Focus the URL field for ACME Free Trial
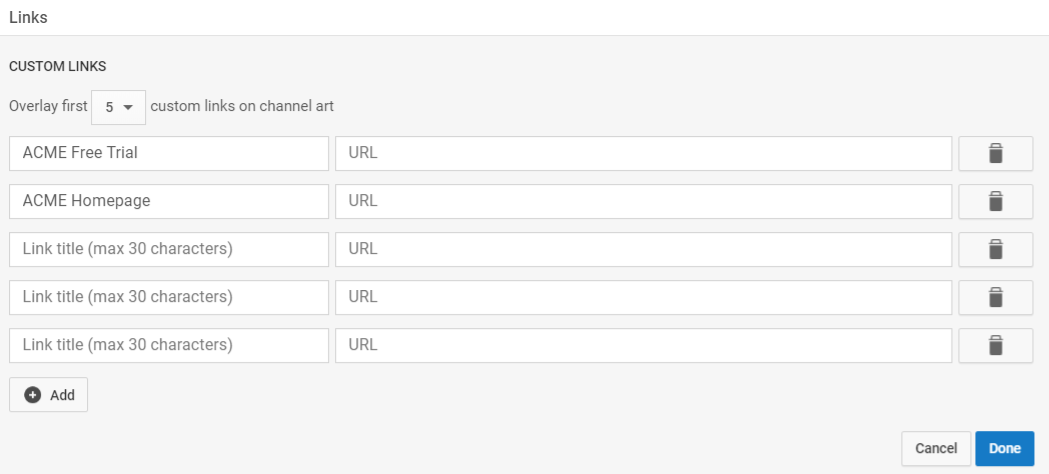This screenshot has width=1049, height=474. (x=643, y=154)
